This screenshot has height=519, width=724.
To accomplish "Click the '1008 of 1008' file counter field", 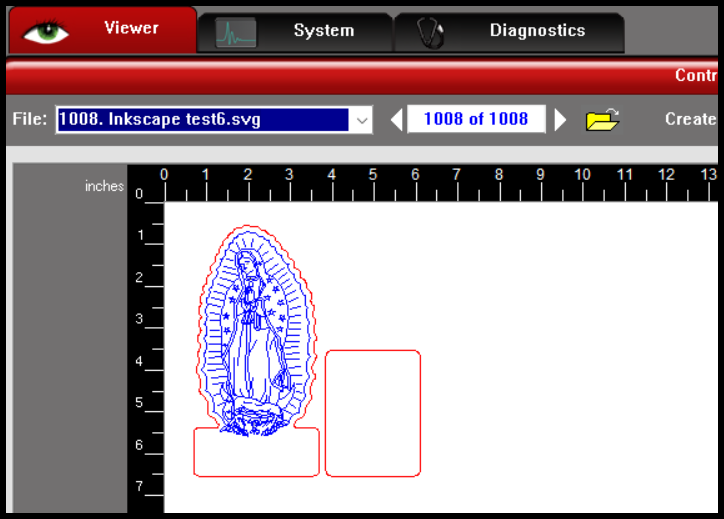I will tap(476, 119).
